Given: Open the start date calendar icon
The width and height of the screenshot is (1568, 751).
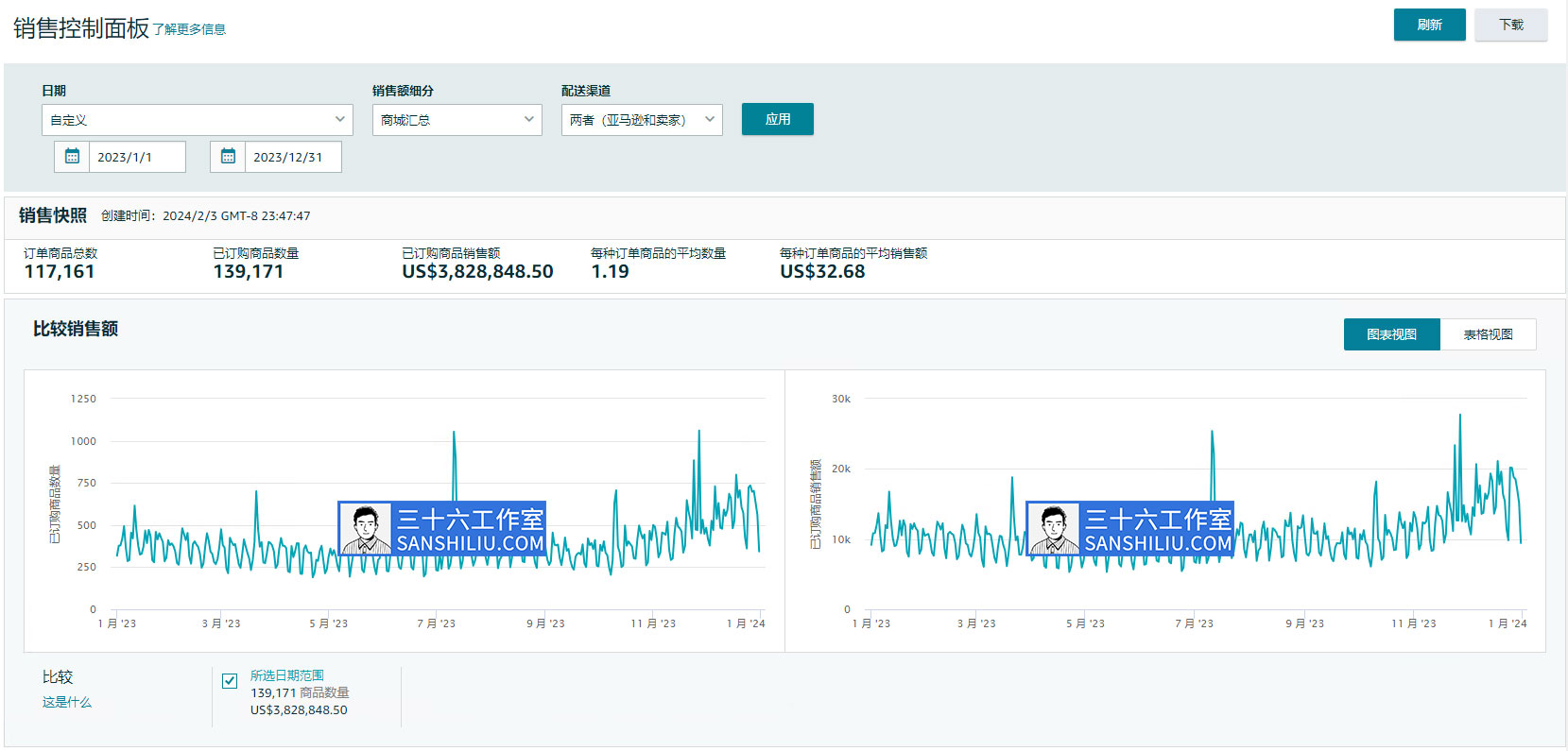Looking at the screenshot, I should point(72,157).
